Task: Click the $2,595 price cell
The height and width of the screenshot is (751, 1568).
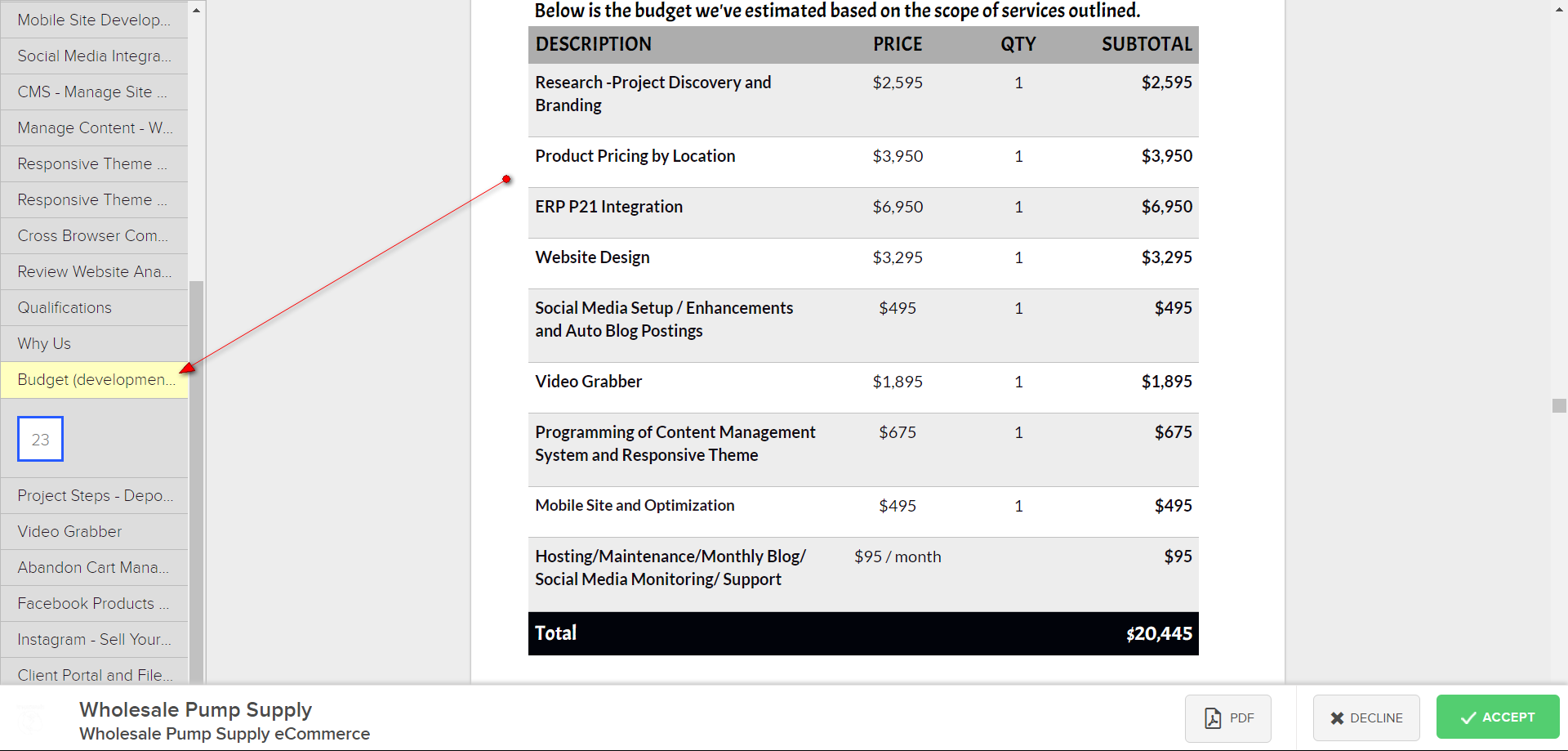Action: click(x=898, y=83)
